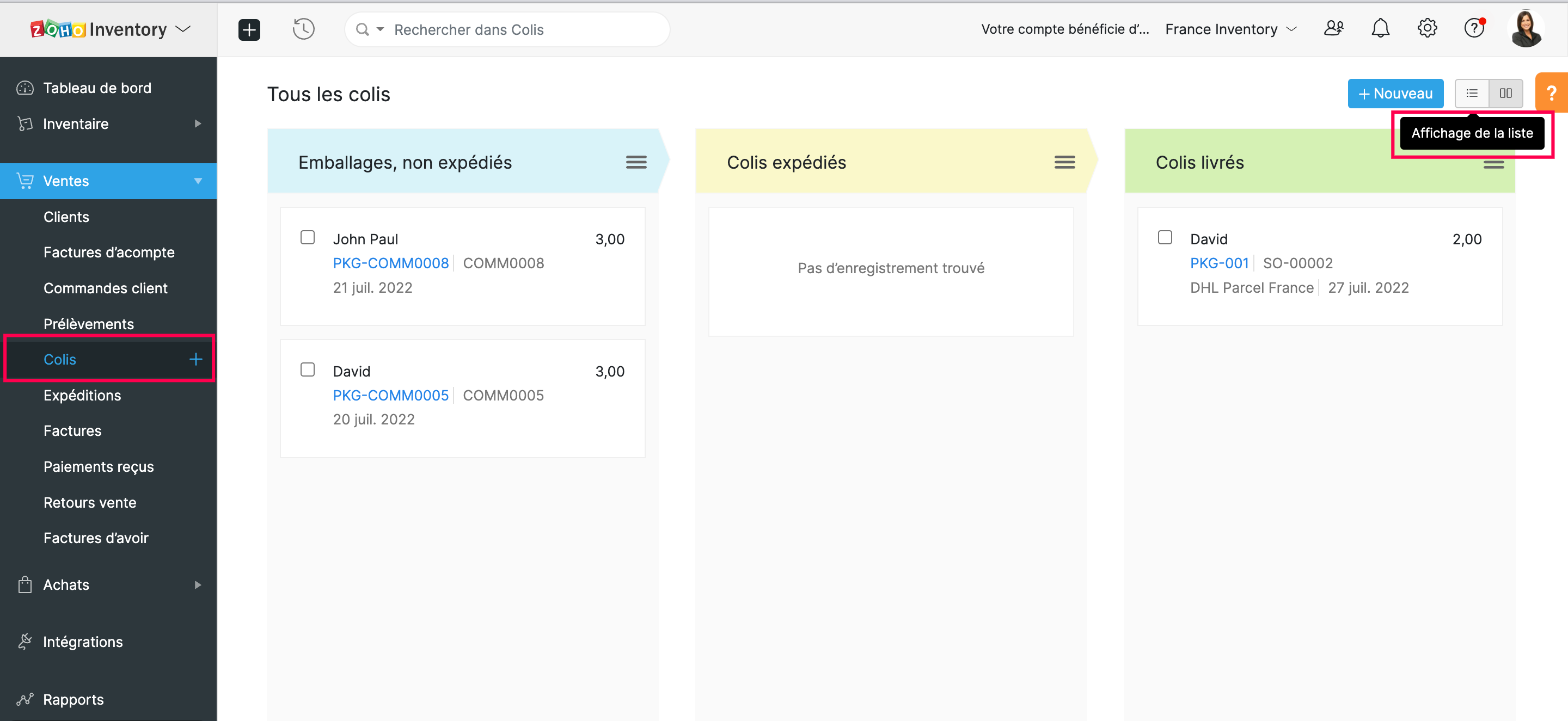The height and width of the screenshot is (721, 1568).
Task: Click the Ventes cart icon
Action: pos(25,181)
